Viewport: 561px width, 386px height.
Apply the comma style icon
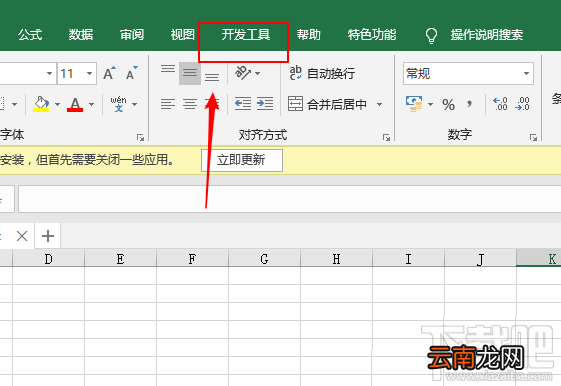coord(469,104)
